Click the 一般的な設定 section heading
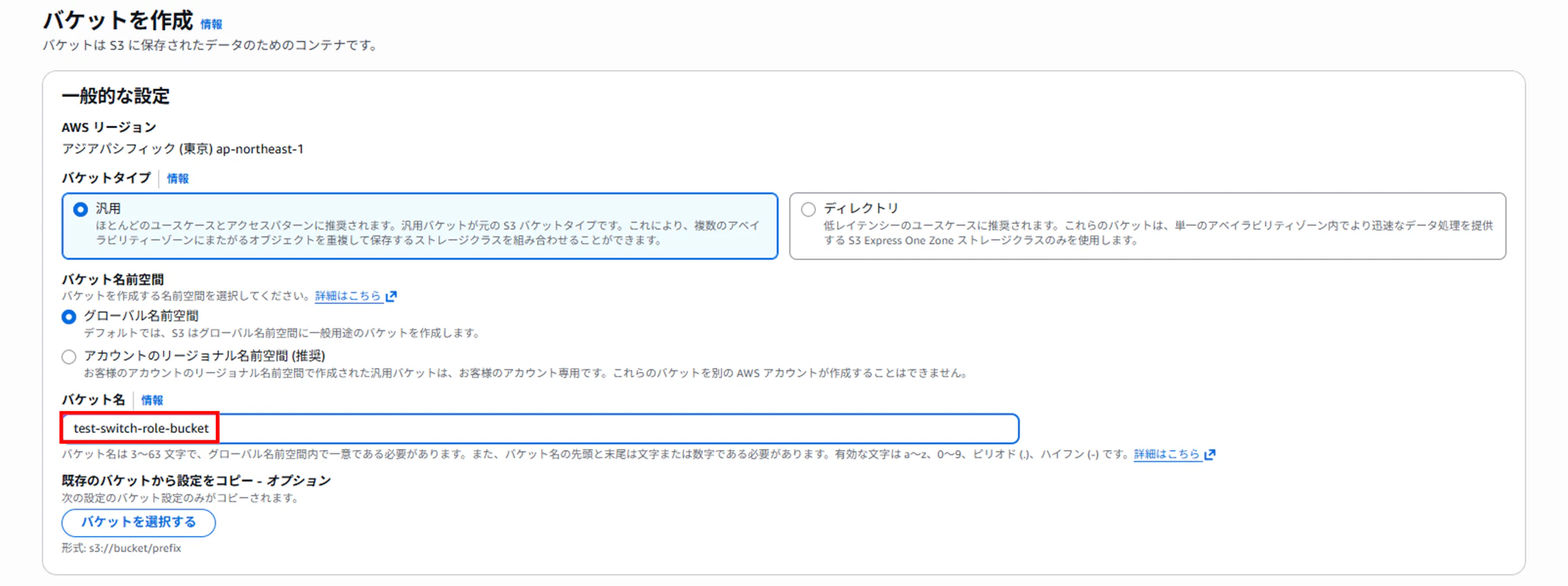This screenshot has height=586, width=1568. (x=116, y=96)
